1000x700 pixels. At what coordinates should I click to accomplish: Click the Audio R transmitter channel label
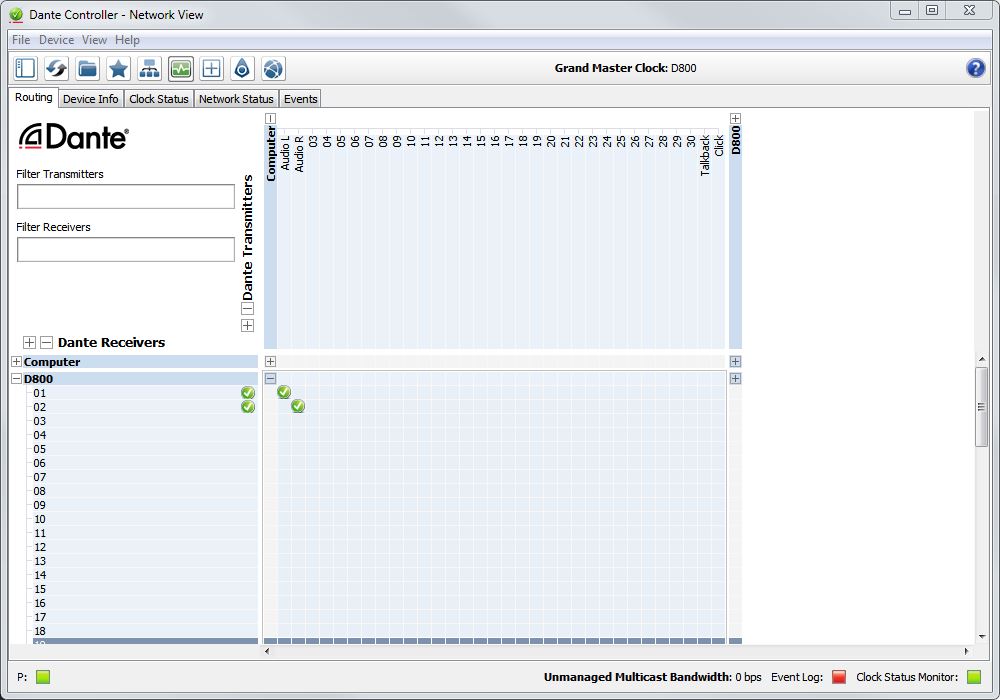click(298, 154)
